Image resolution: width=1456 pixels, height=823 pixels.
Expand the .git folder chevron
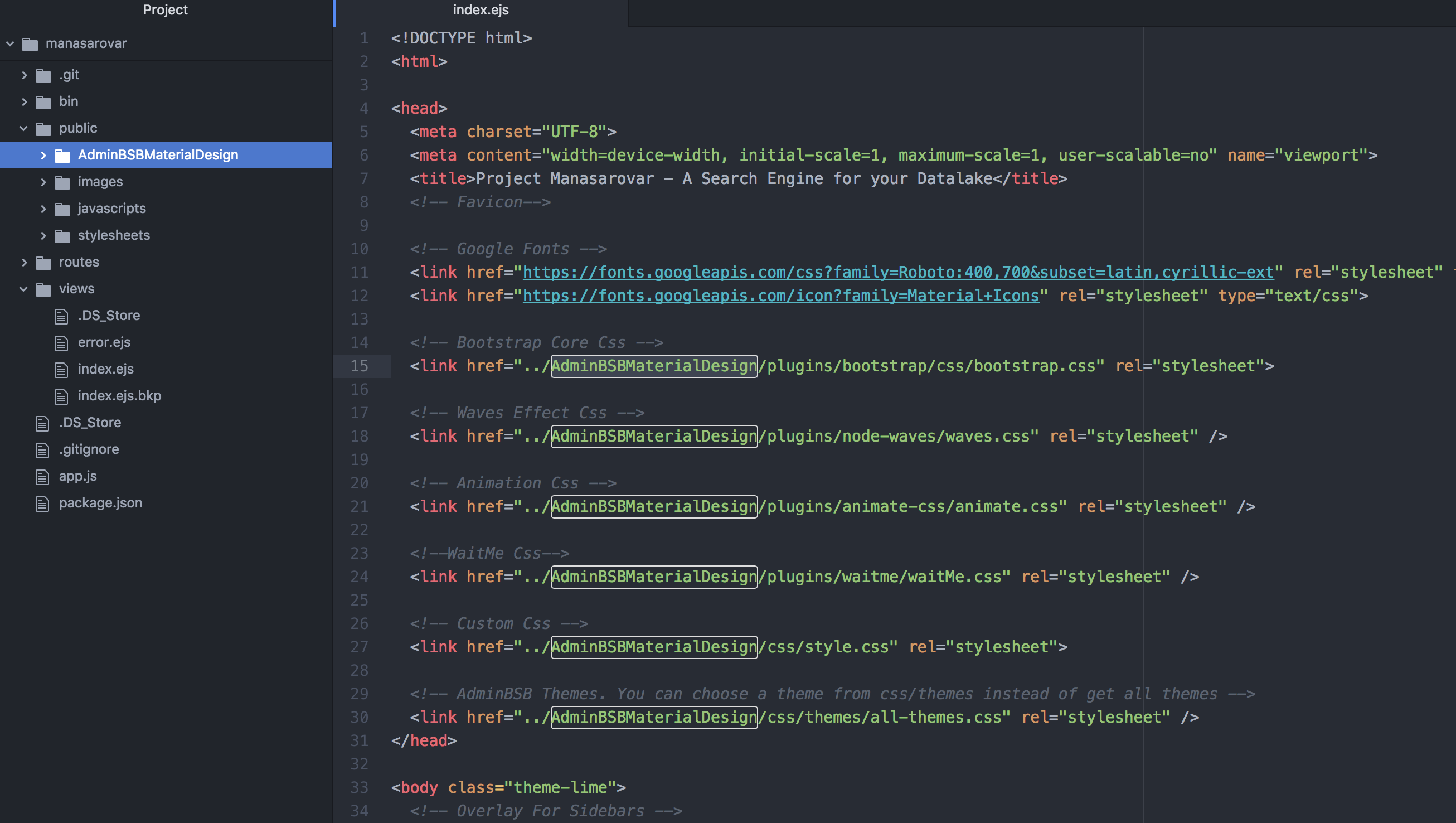[24, 75]
